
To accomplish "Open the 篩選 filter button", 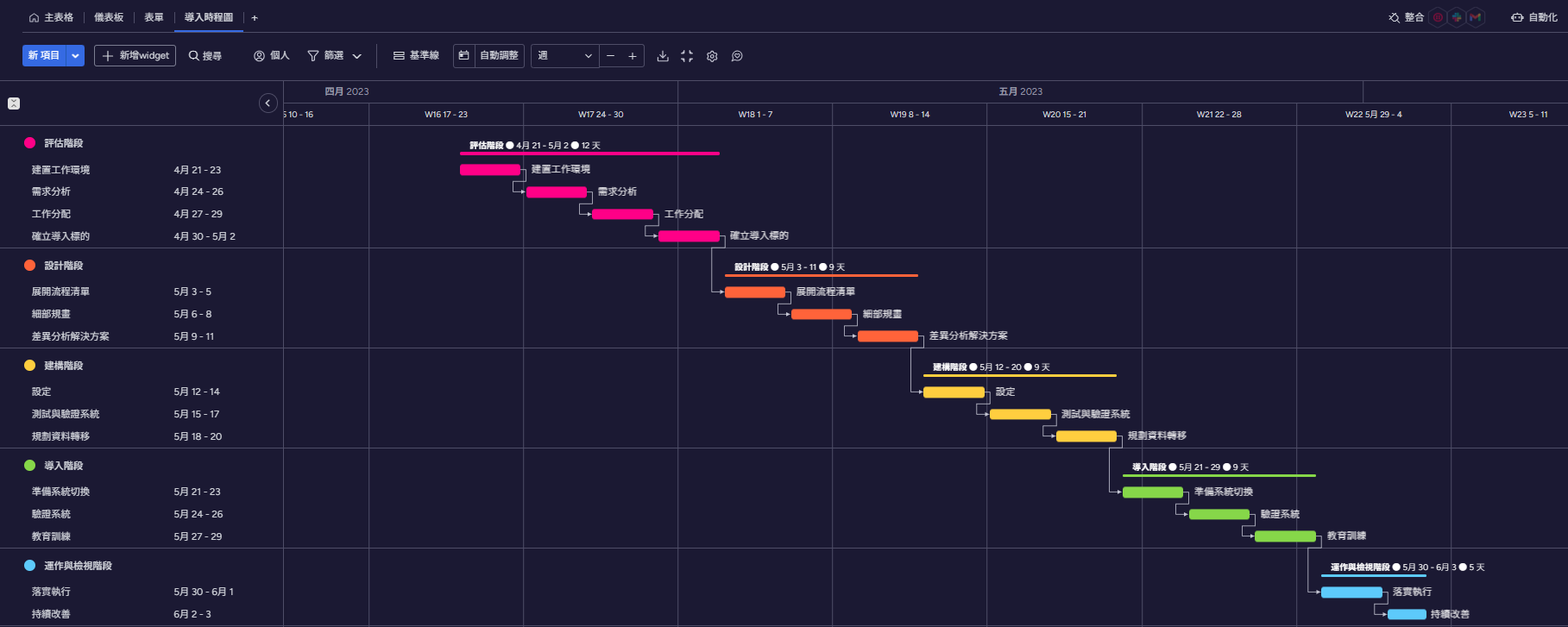I will click(x=326, y=56).
